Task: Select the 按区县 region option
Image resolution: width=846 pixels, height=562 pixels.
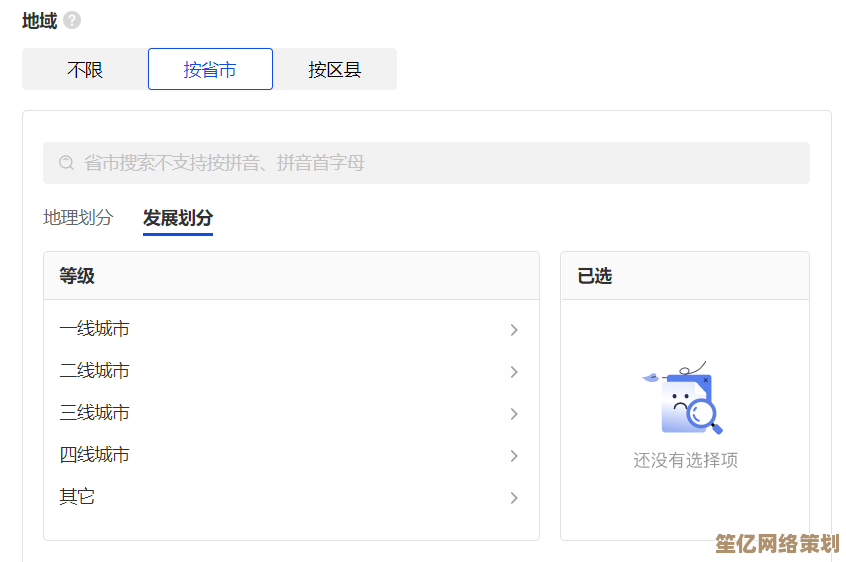Action: [x=335, y=70]
